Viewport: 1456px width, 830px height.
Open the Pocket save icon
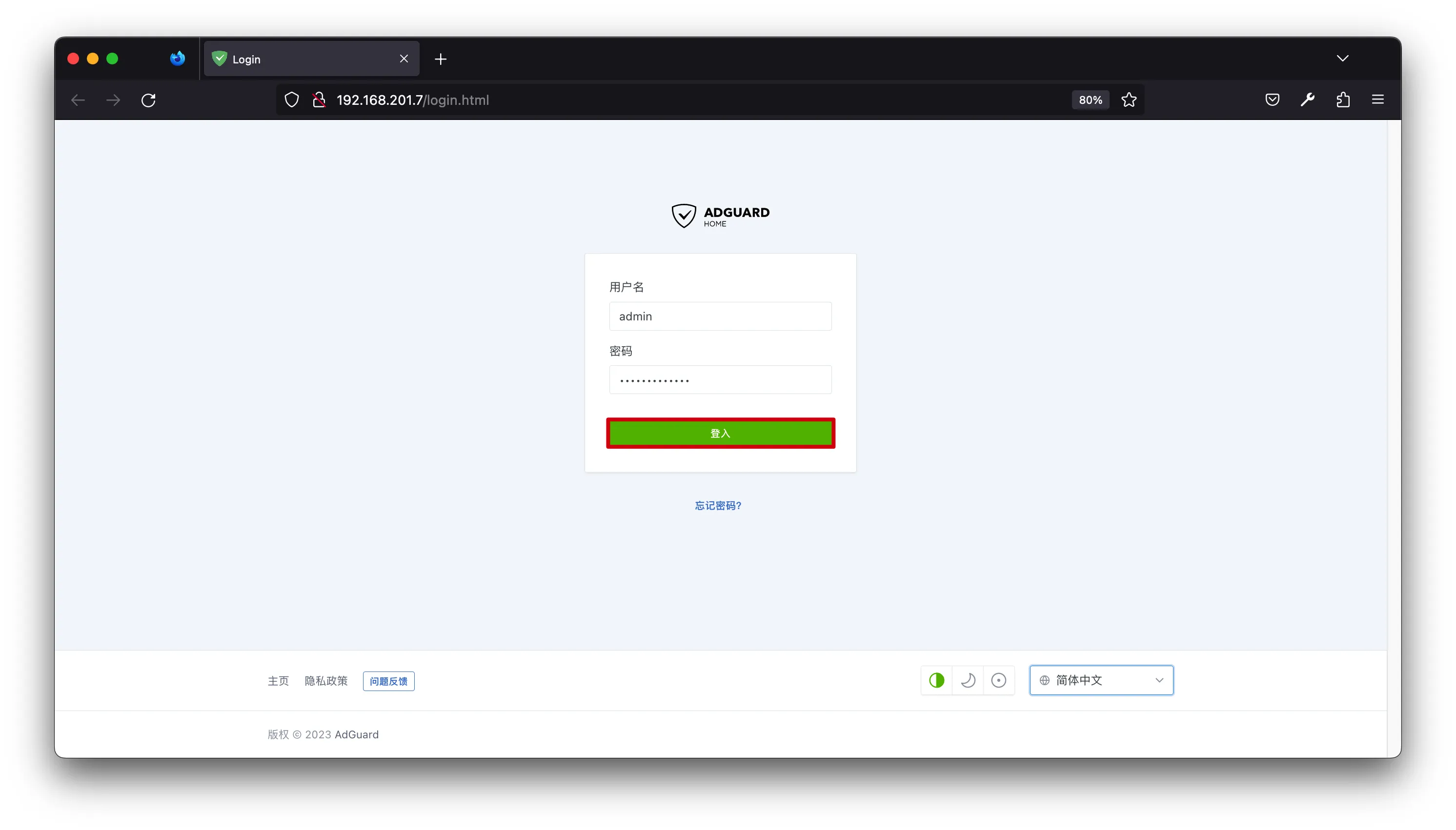click(x=1272, y=100)
